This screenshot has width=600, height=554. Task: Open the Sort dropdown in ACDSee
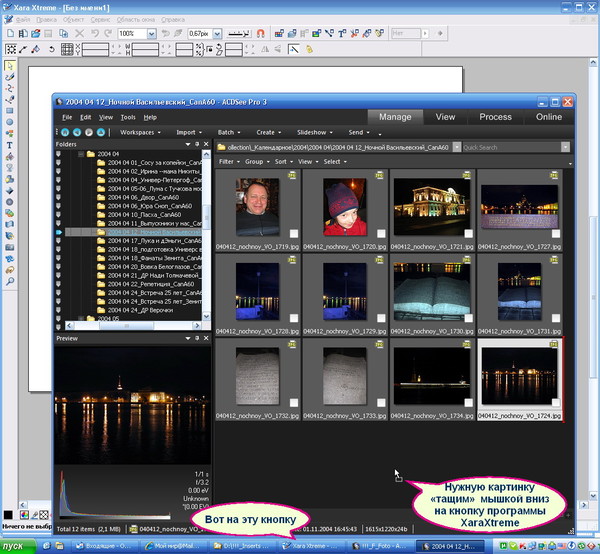pos(284,161)
